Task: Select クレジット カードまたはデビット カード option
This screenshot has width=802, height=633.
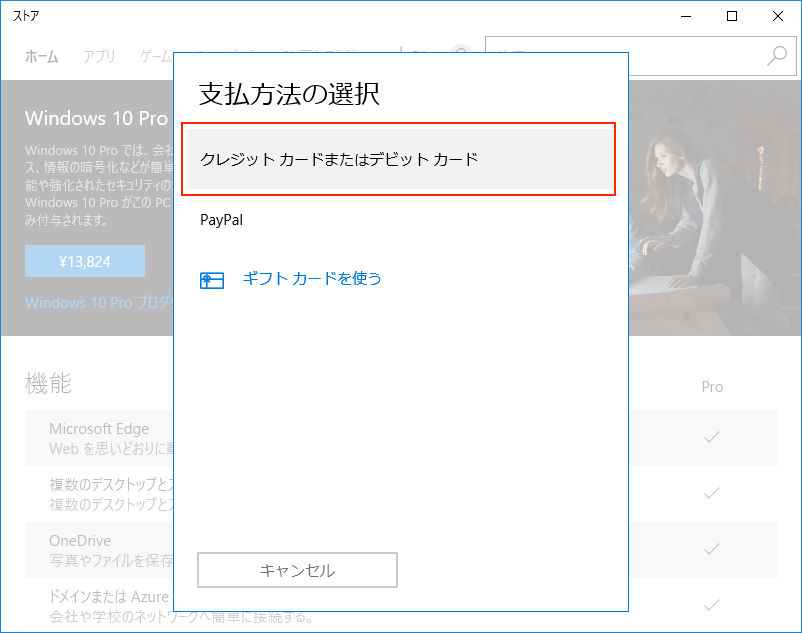Action: [x=398, y=159]
